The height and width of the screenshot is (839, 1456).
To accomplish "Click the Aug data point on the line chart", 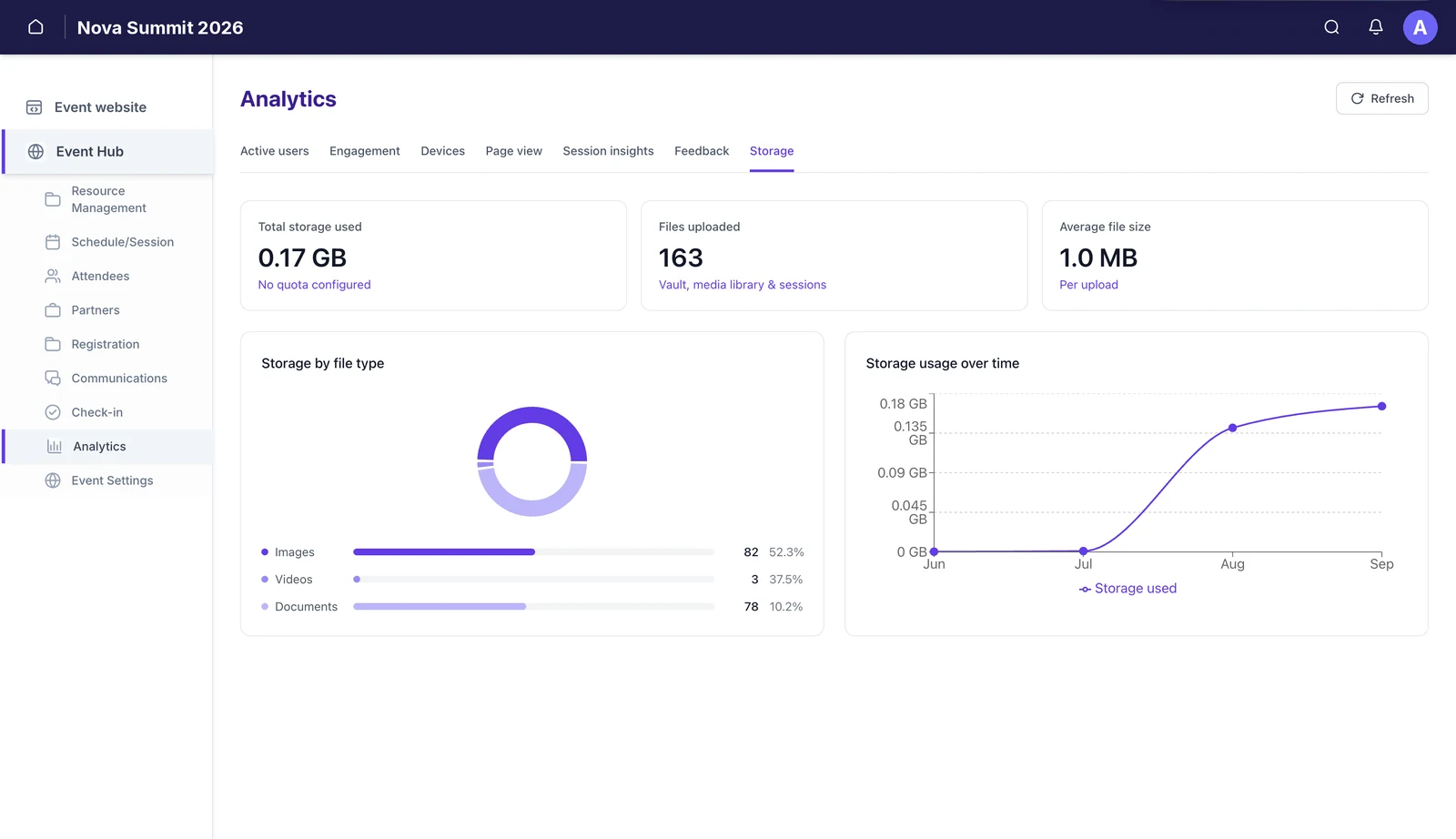I will pyautogui.click(x=1232, y=428).
